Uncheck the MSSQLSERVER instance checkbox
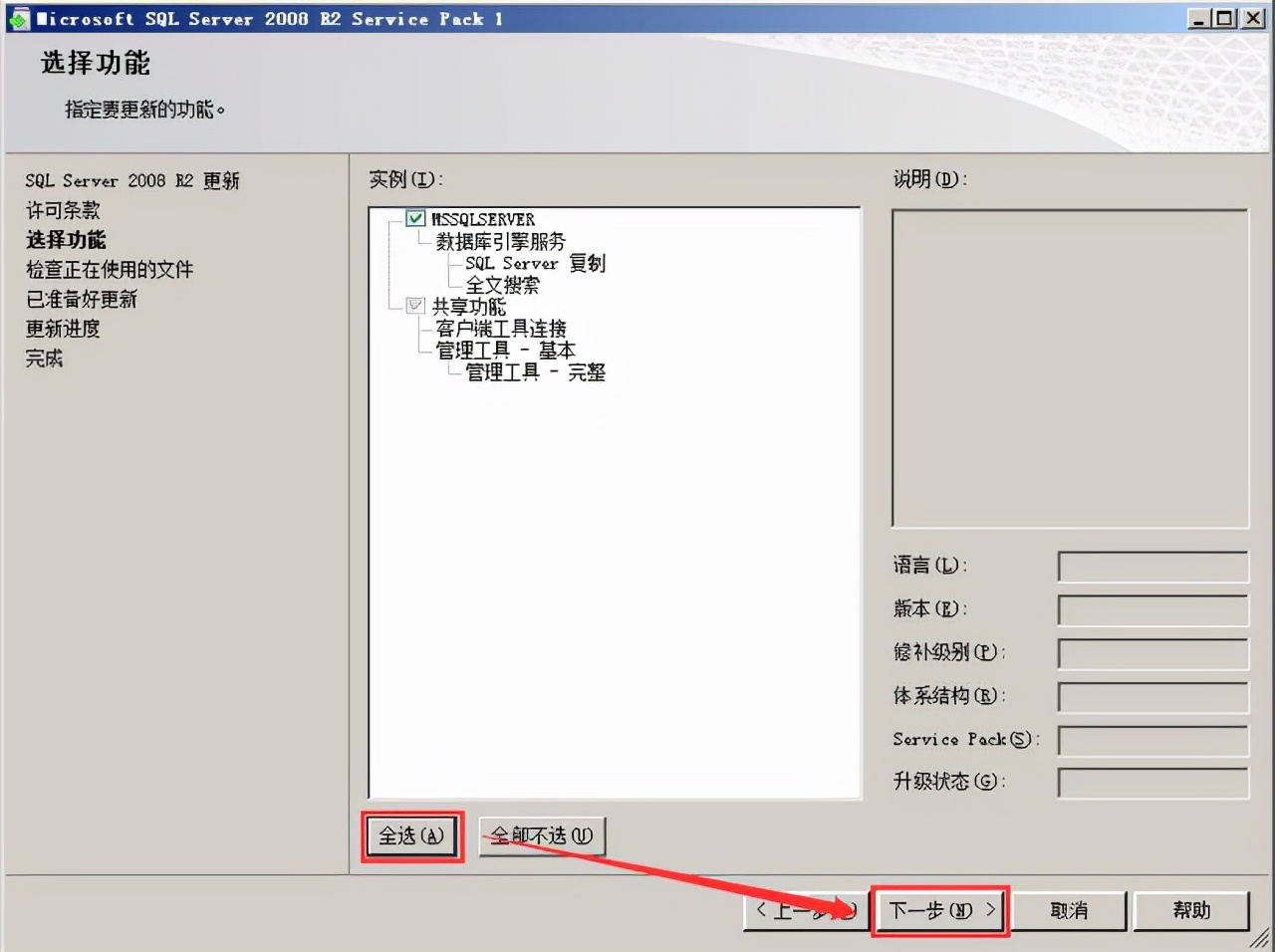Image resolution: width=1275 pixels, height=952 pixels. [414, 218]
